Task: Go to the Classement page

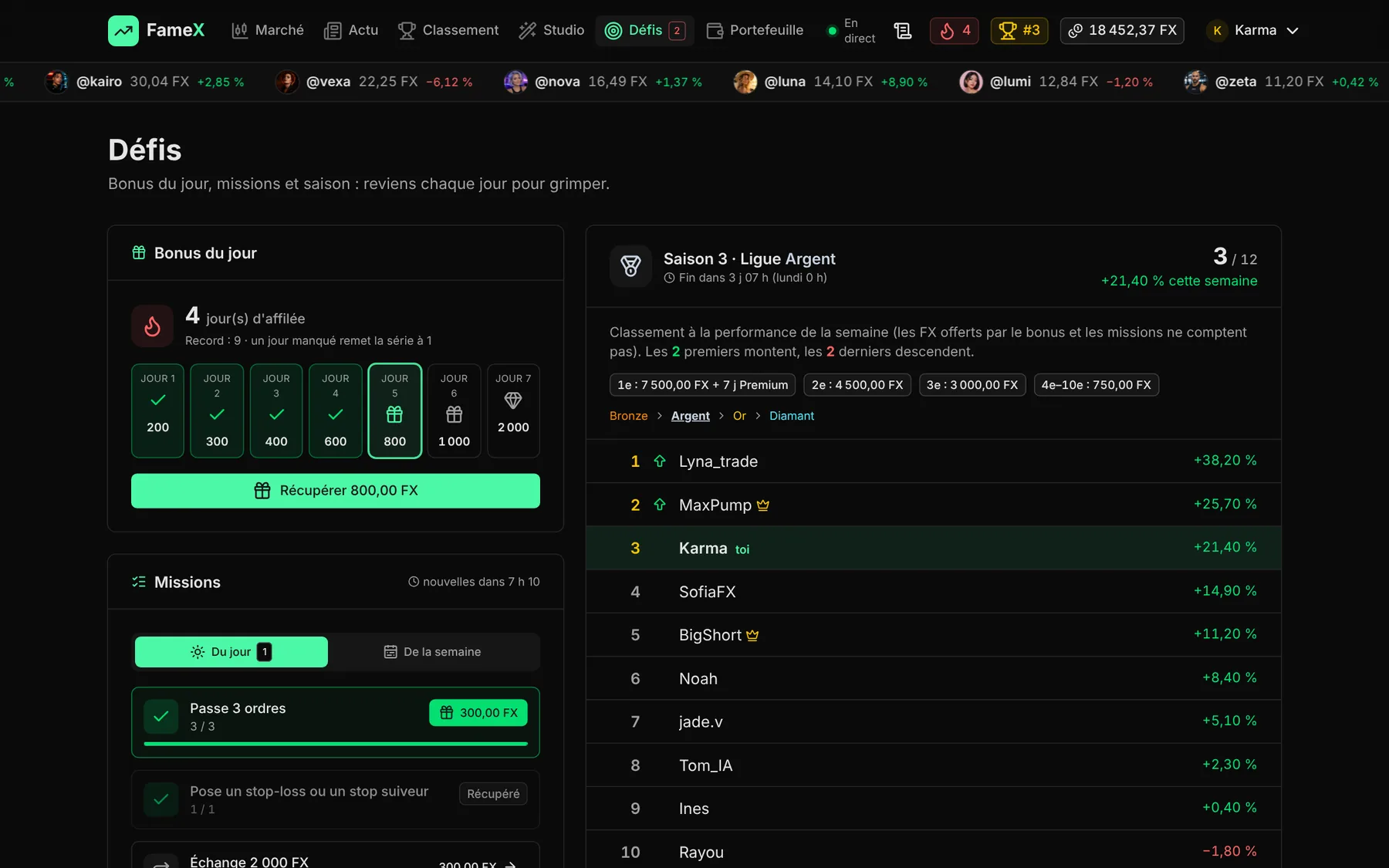Action: (x=448, y=31)
